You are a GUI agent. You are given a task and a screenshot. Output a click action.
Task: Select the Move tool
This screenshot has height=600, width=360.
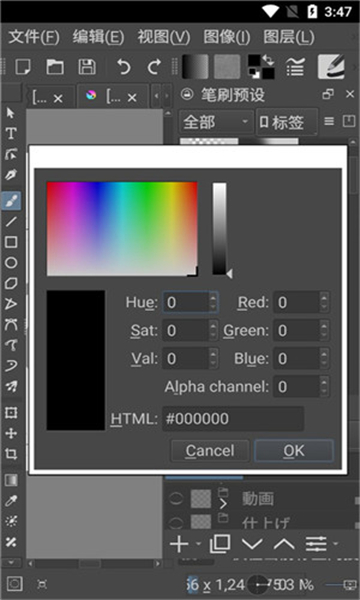click(x=11, y=433)
